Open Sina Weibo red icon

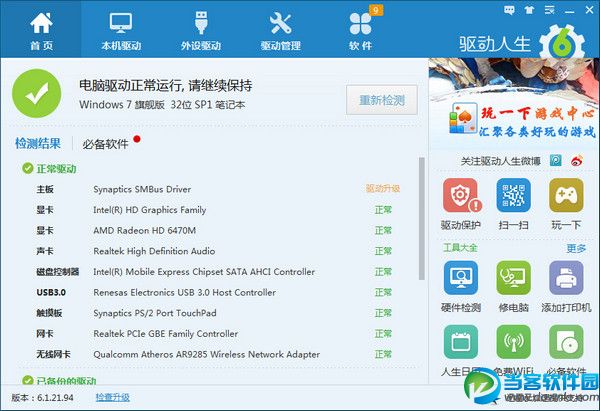pos(577,160)
